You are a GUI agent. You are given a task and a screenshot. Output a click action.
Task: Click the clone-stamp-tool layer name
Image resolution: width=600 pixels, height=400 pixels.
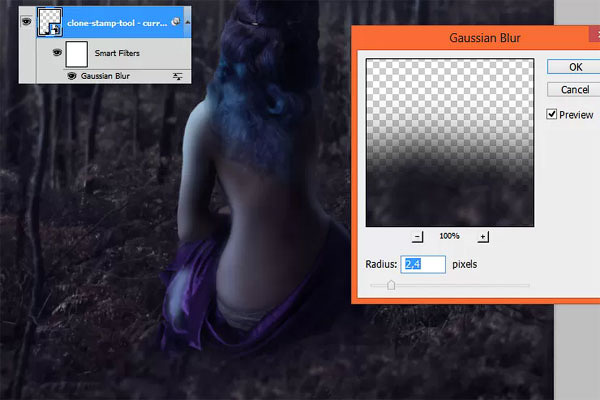(x=117, y=23)
